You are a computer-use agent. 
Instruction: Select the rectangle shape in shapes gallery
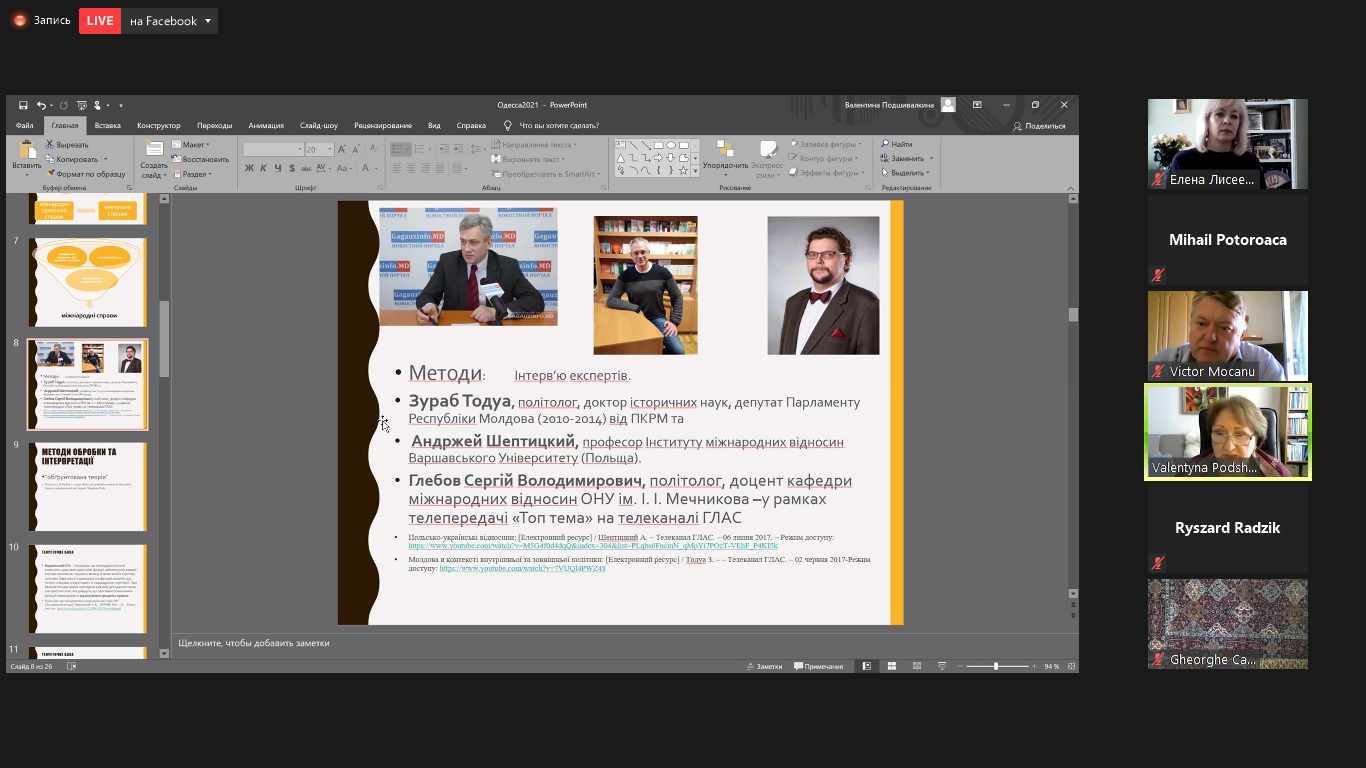(x=659, y=145)
